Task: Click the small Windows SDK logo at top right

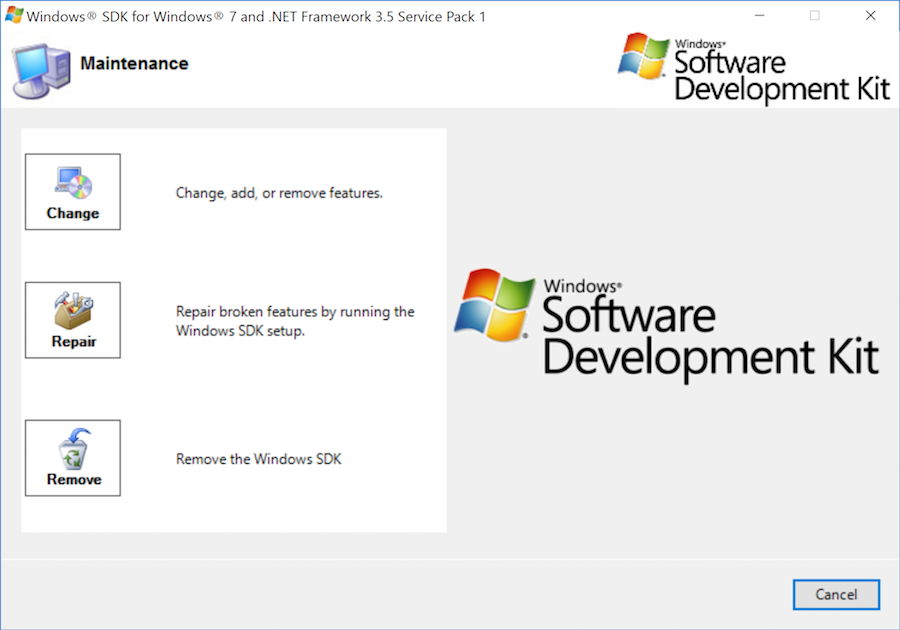Action: tap(753, 68)
